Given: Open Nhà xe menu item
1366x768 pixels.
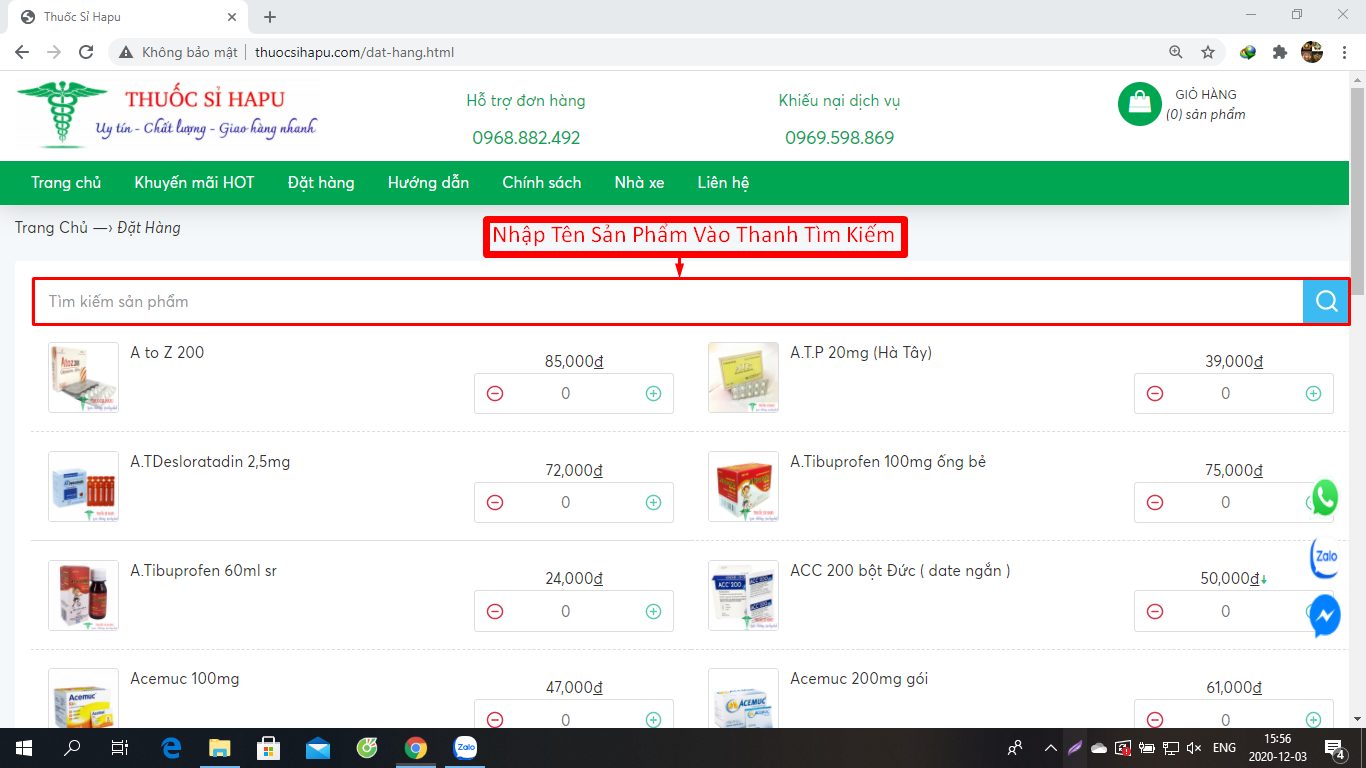Looking at the screenshot, I should [639, 183].
